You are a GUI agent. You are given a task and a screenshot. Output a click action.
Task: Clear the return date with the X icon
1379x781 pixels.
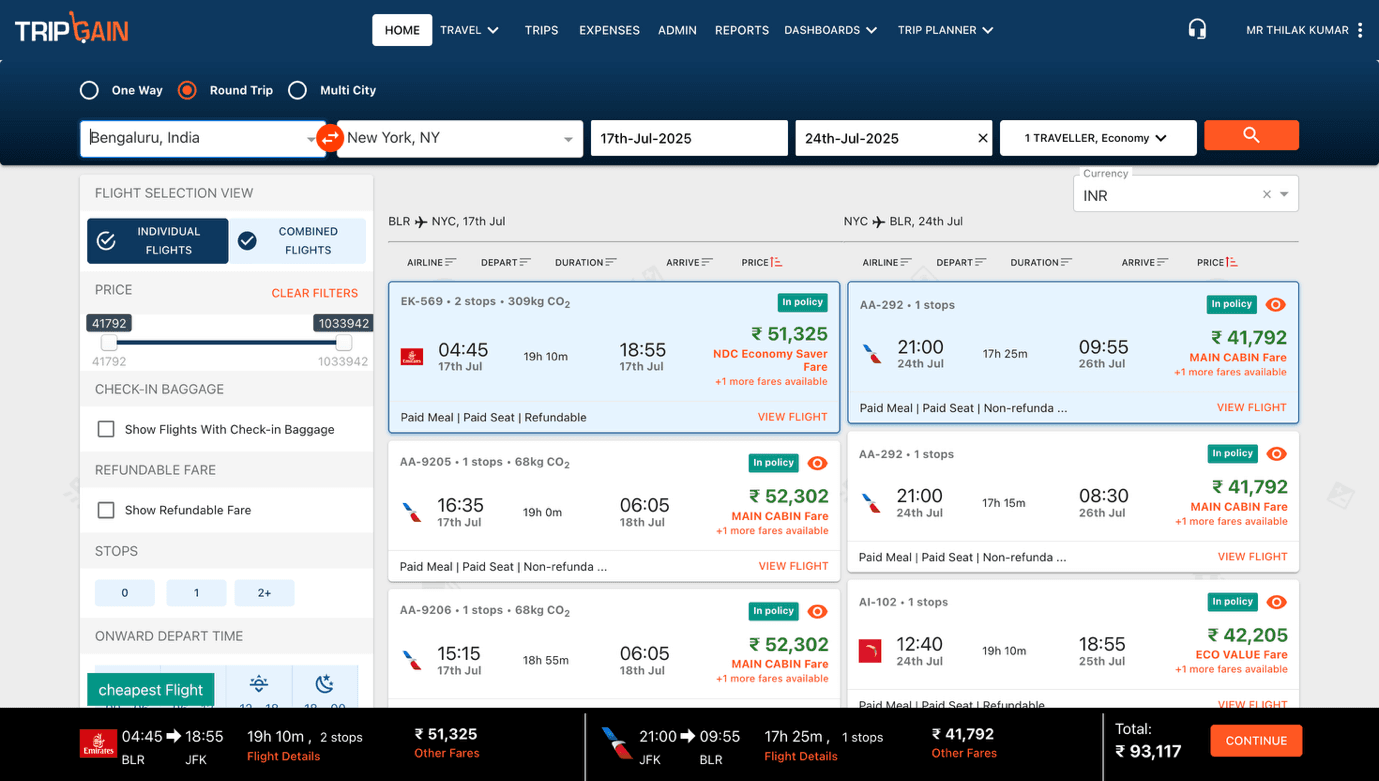pos(982,138)
